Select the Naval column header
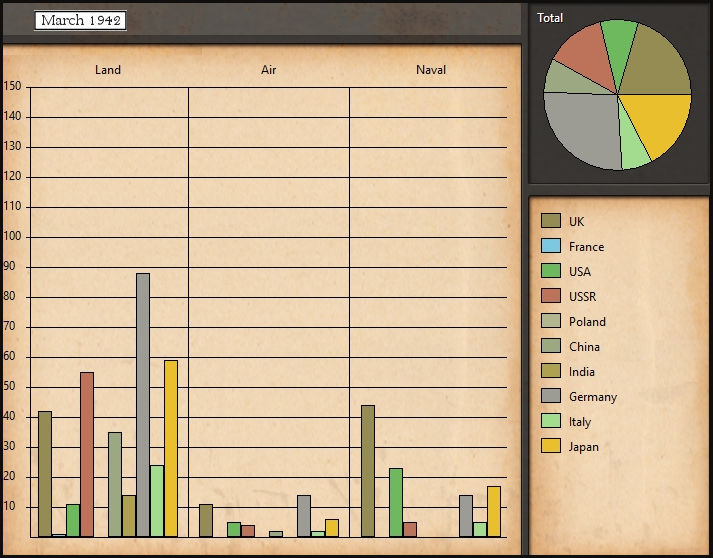Image resolution: width=713 pixels, height=558 pixels. [x=431, y=69]
